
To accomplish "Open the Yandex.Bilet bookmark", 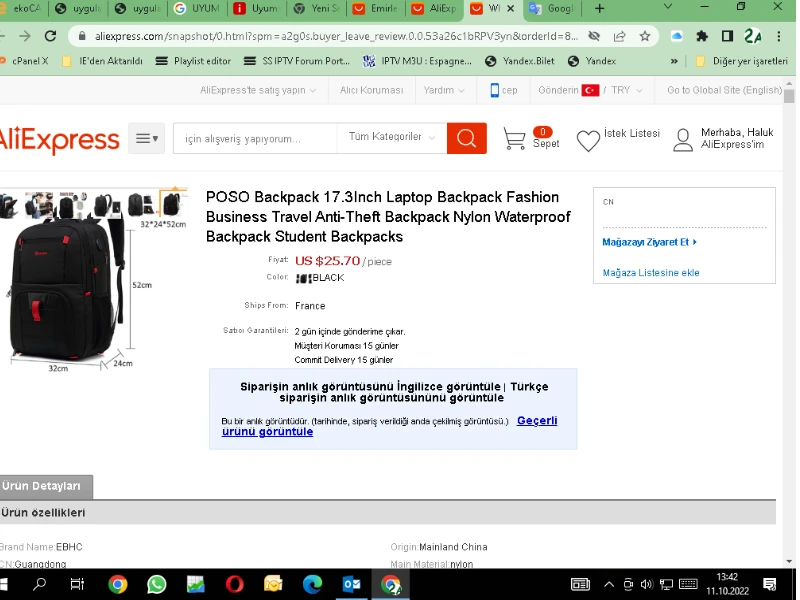I will [x=520, y=61].
